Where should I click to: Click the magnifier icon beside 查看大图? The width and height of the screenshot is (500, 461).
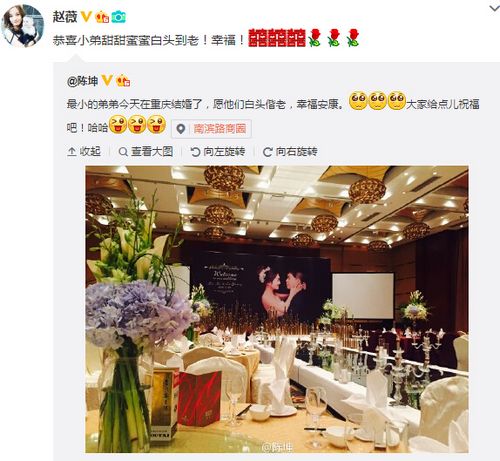coord(123,152)
